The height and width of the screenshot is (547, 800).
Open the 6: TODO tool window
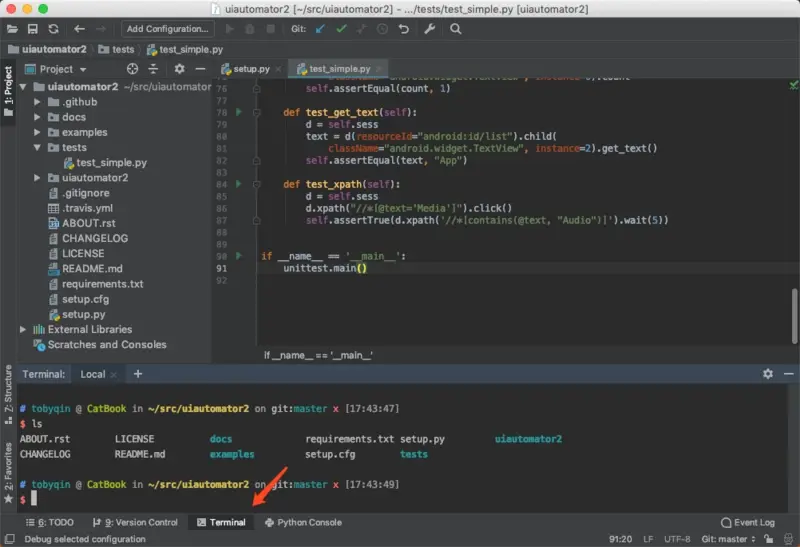click(49, 523)
